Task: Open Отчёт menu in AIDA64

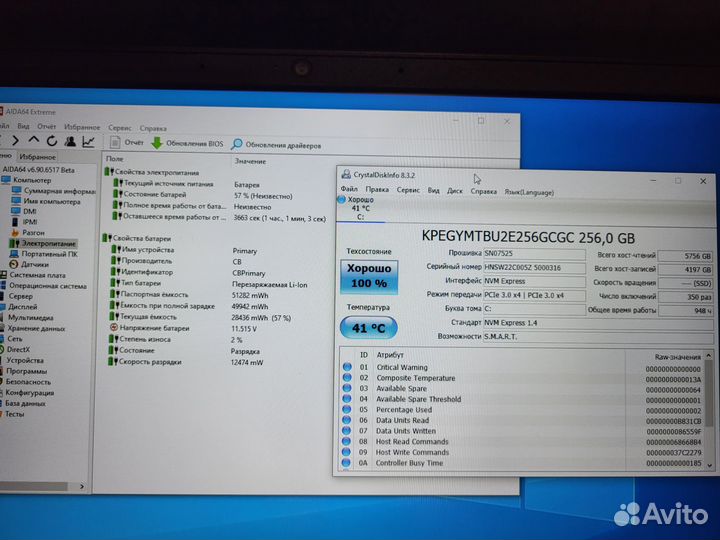Action: [x=46, y=126]
